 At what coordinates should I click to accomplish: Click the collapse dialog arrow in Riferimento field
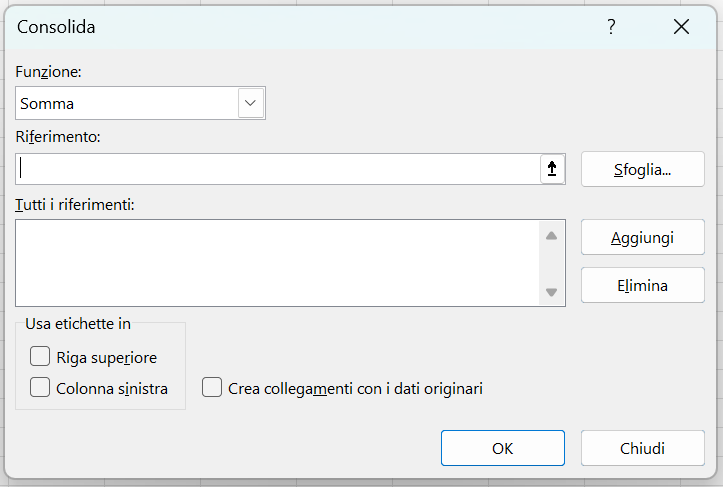tap(552, 169)
